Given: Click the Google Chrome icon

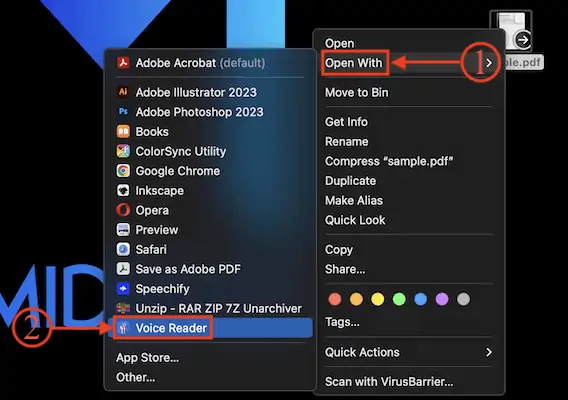Looking at the screenshot, I should (123, 171).
